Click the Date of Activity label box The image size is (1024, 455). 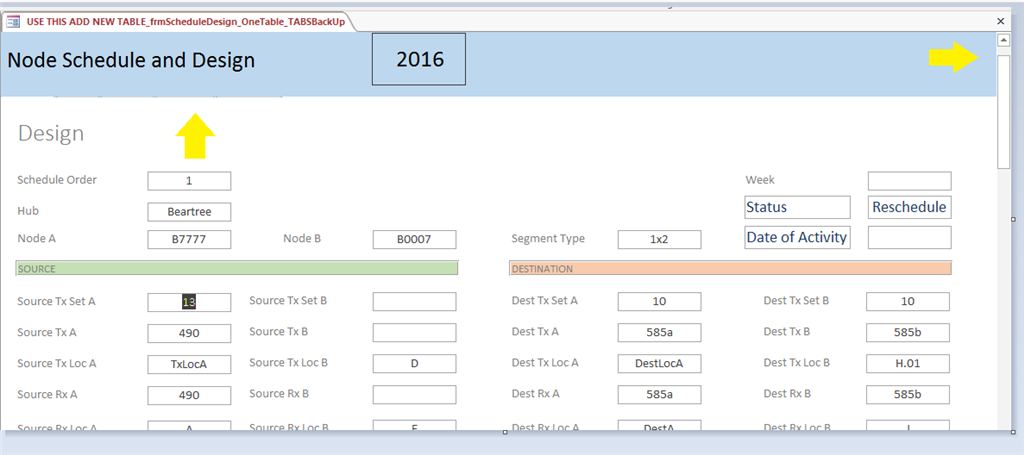pyautogui.click(x=797, y=237)
